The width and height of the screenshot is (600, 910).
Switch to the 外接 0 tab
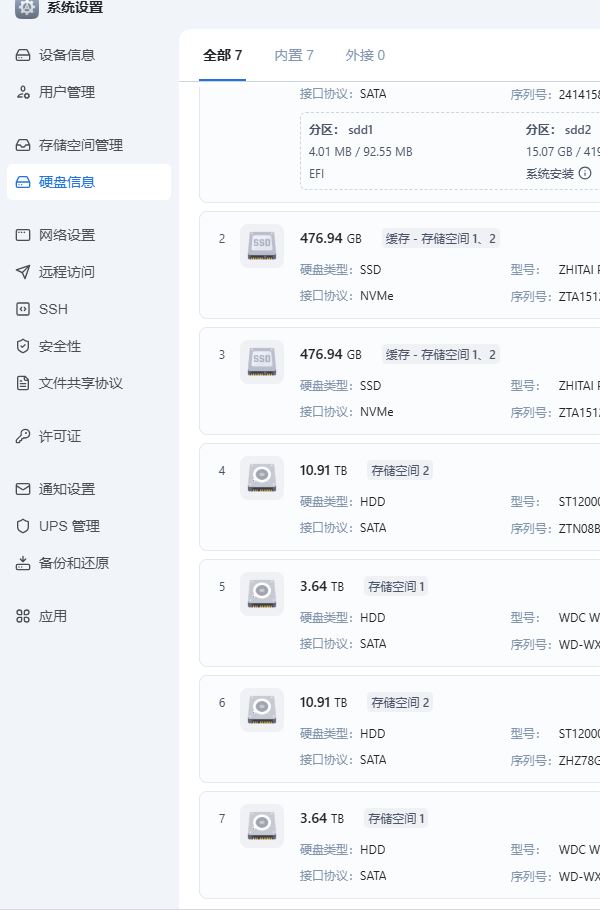pos(365,55)
